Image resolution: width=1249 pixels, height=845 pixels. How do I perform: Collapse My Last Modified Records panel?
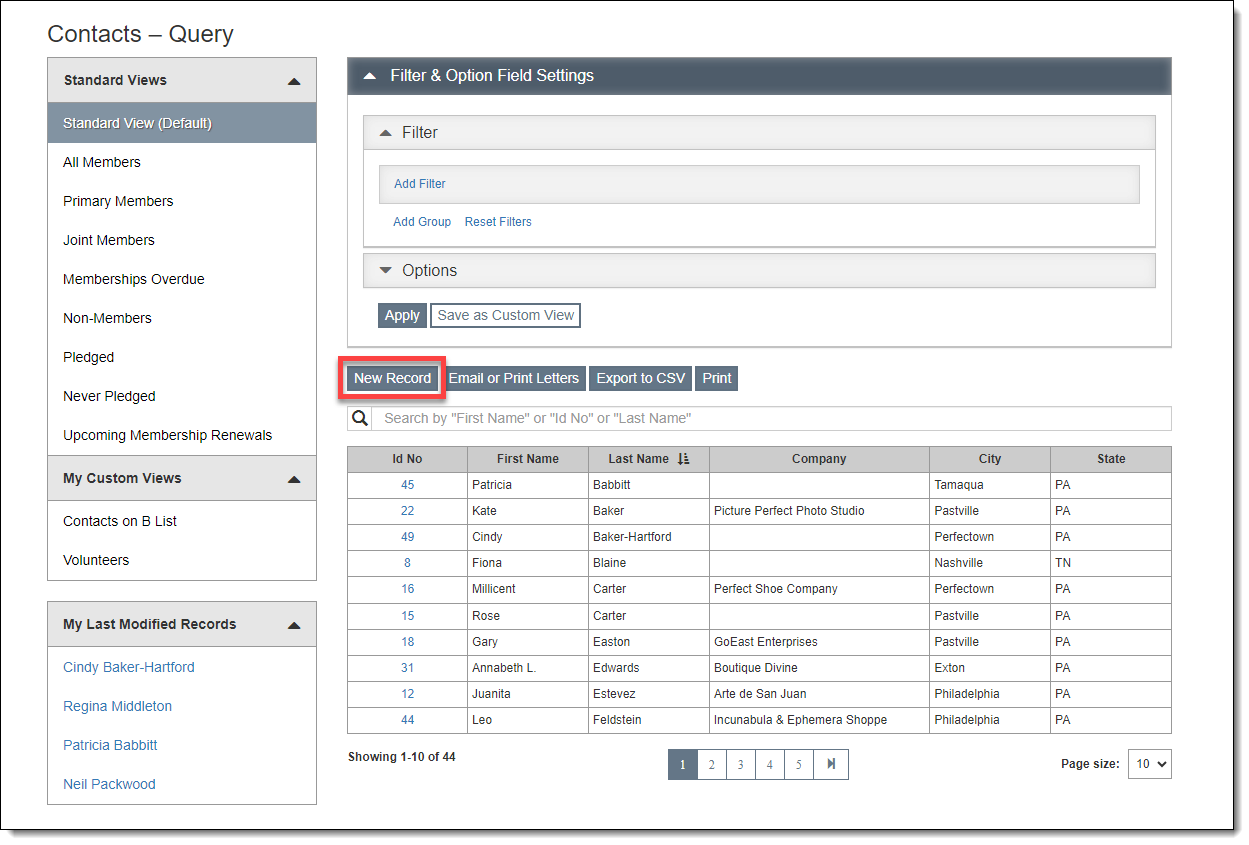tap(293, 625)
